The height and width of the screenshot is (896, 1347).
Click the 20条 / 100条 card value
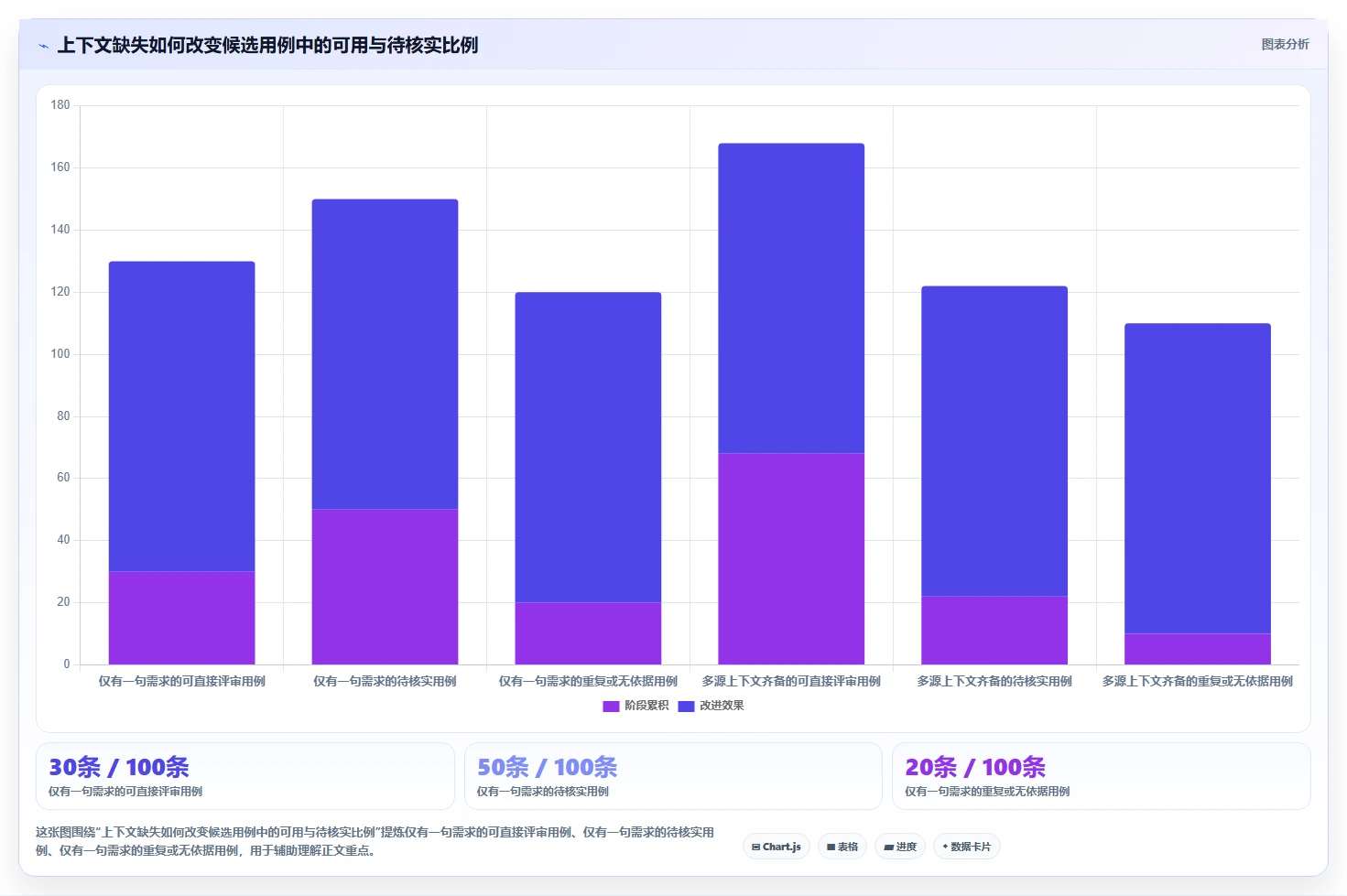point(975,767)
